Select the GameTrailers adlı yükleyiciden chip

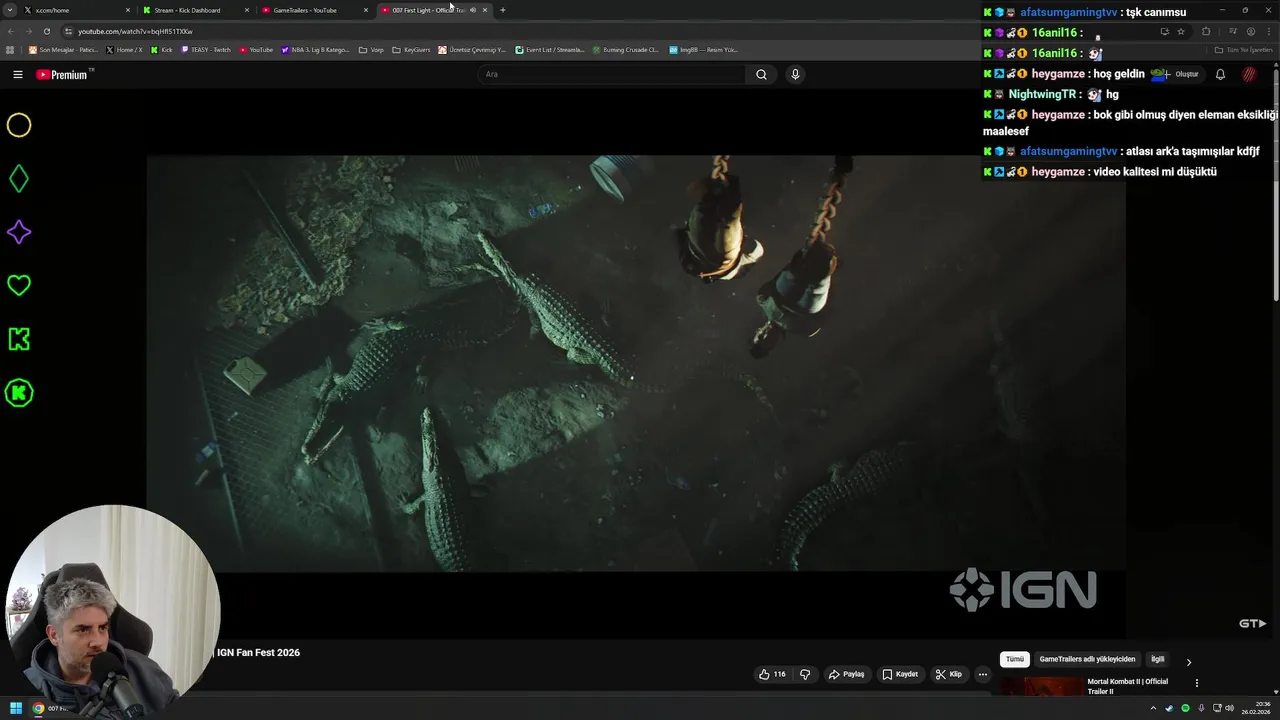point(1087,659)
